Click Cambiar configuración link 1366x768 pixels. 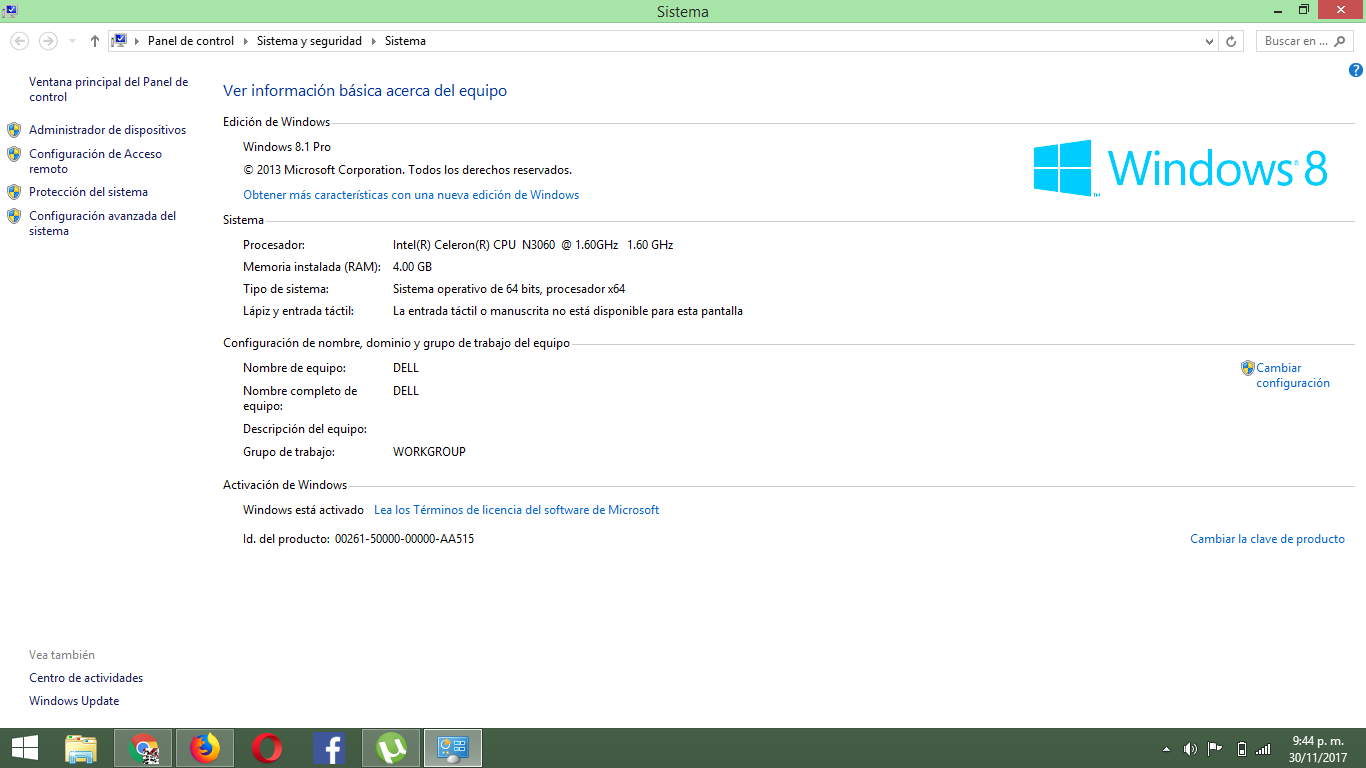[1293, 375]
